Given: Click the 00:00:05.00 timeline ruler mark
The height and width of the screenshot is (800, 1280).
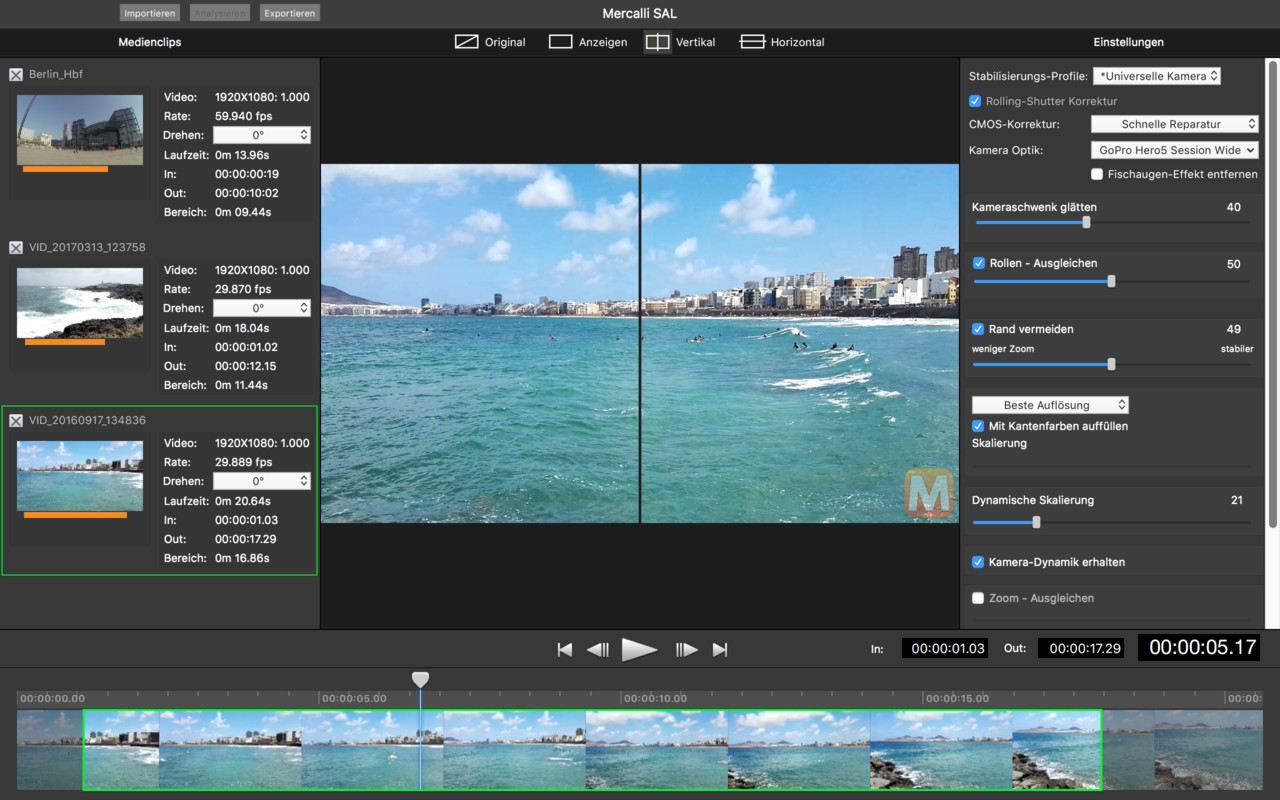Looking at the screenshot, I should (x=354, y=698).
